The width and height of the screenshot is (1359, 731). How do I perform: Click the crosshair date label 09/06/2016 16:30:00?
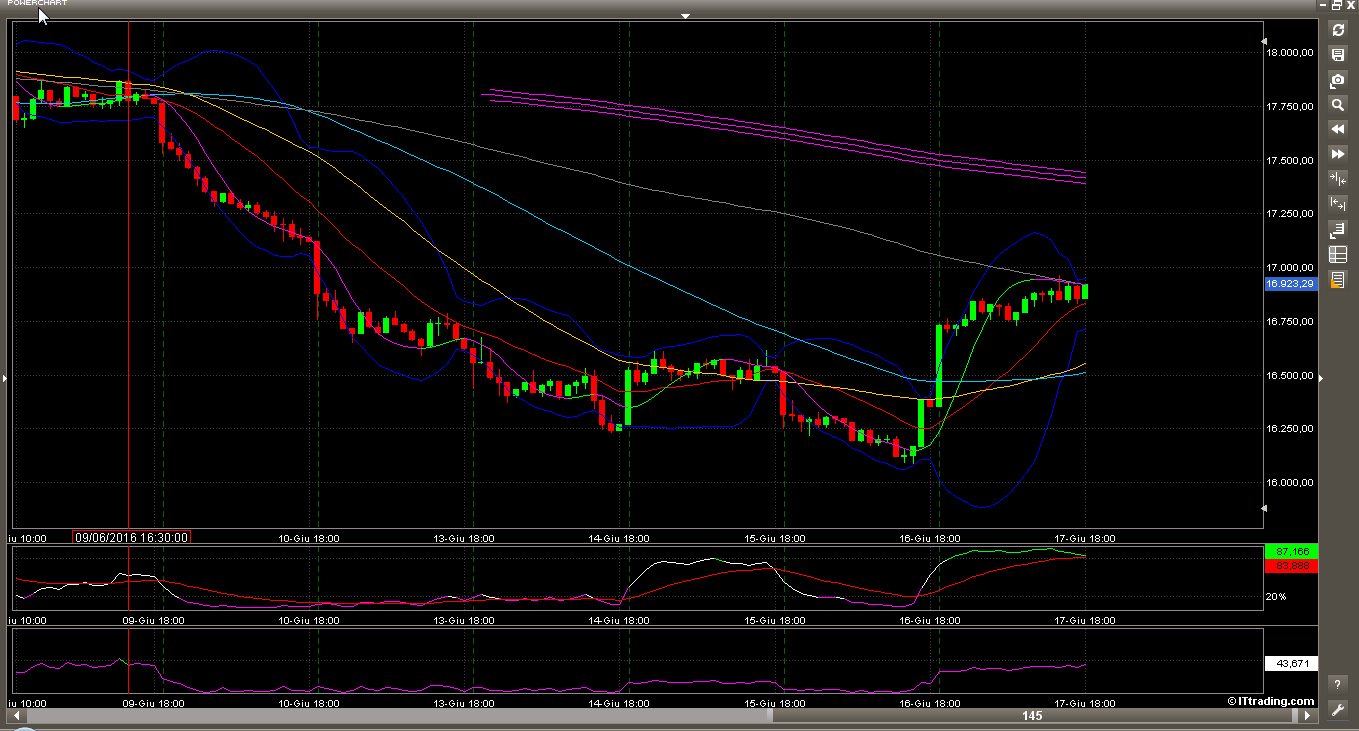(131, 537)
